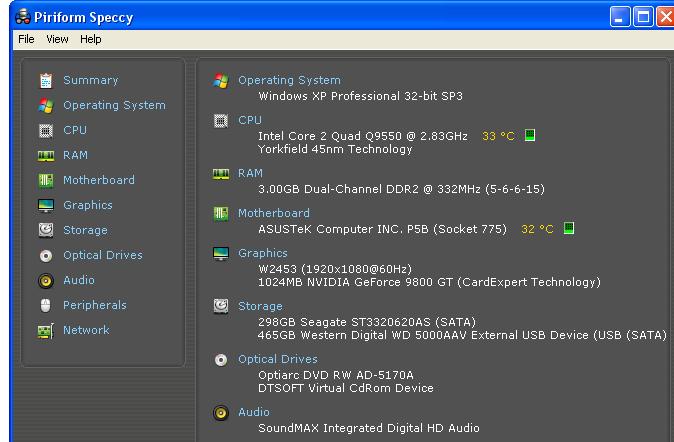Click the Storage hard drive icon in sidebar
Viewport: 674px width, 442px height.
(x=46, y=230)
